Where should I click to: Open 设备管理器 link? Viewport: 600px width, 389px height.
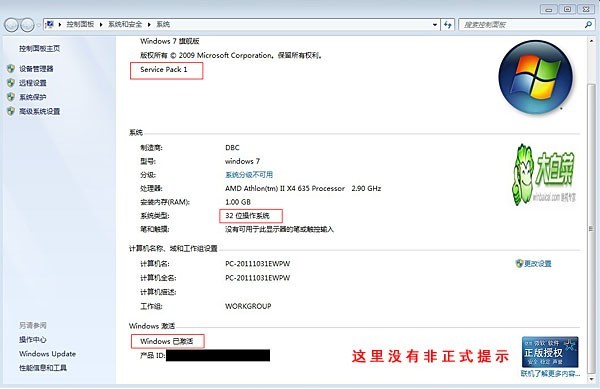coord(36,69)
